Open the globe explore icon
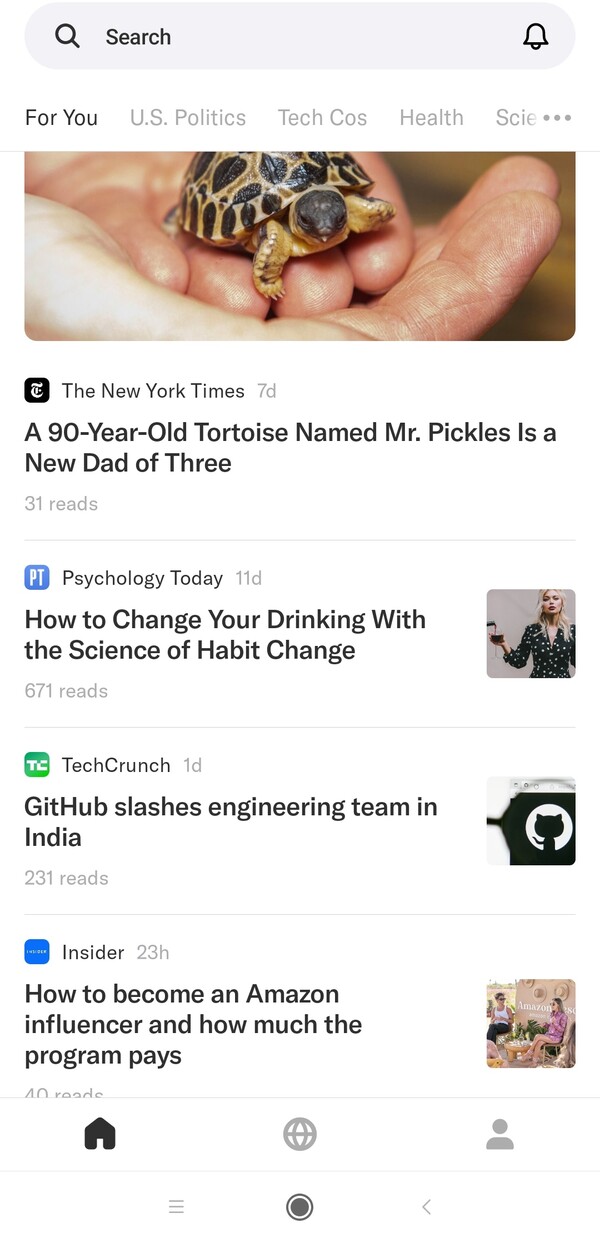The width and height of the screenshot is (600, 1243). click(300, 1134)
